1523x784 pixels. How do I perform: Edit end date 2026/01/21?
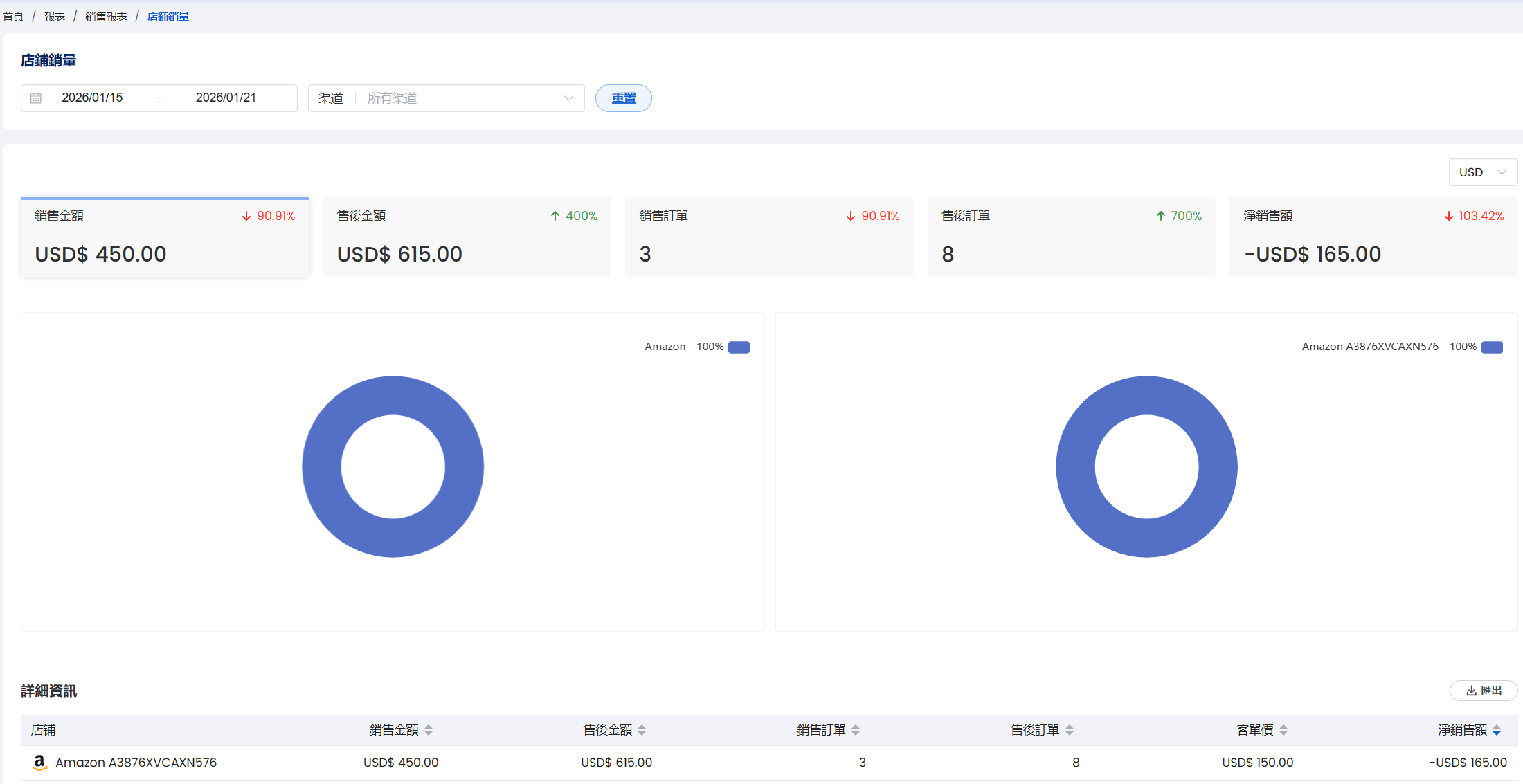pos(226,98)
